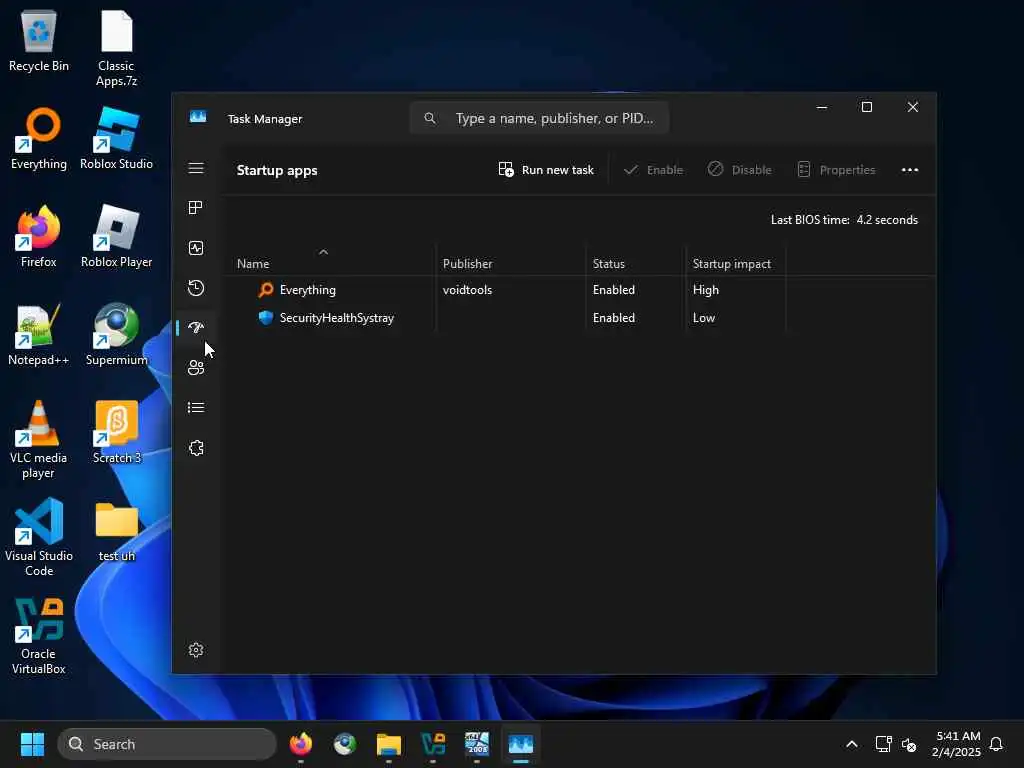The height and width of the screenshot is (768, 1024).
Task: Open File Explorer from the taskbar
Action: coord(389,744)
